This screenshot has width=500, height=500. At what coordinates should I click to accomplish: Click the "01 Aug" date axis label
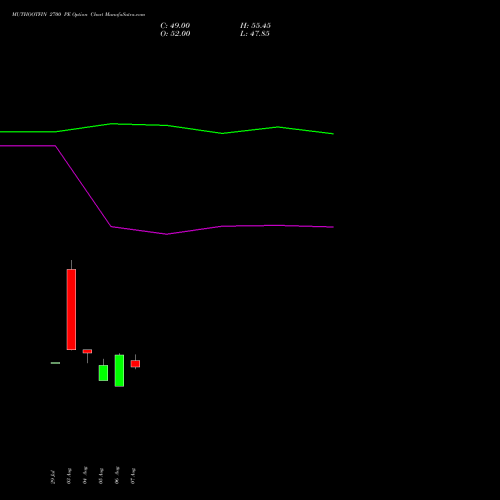(x=69, y=476)
